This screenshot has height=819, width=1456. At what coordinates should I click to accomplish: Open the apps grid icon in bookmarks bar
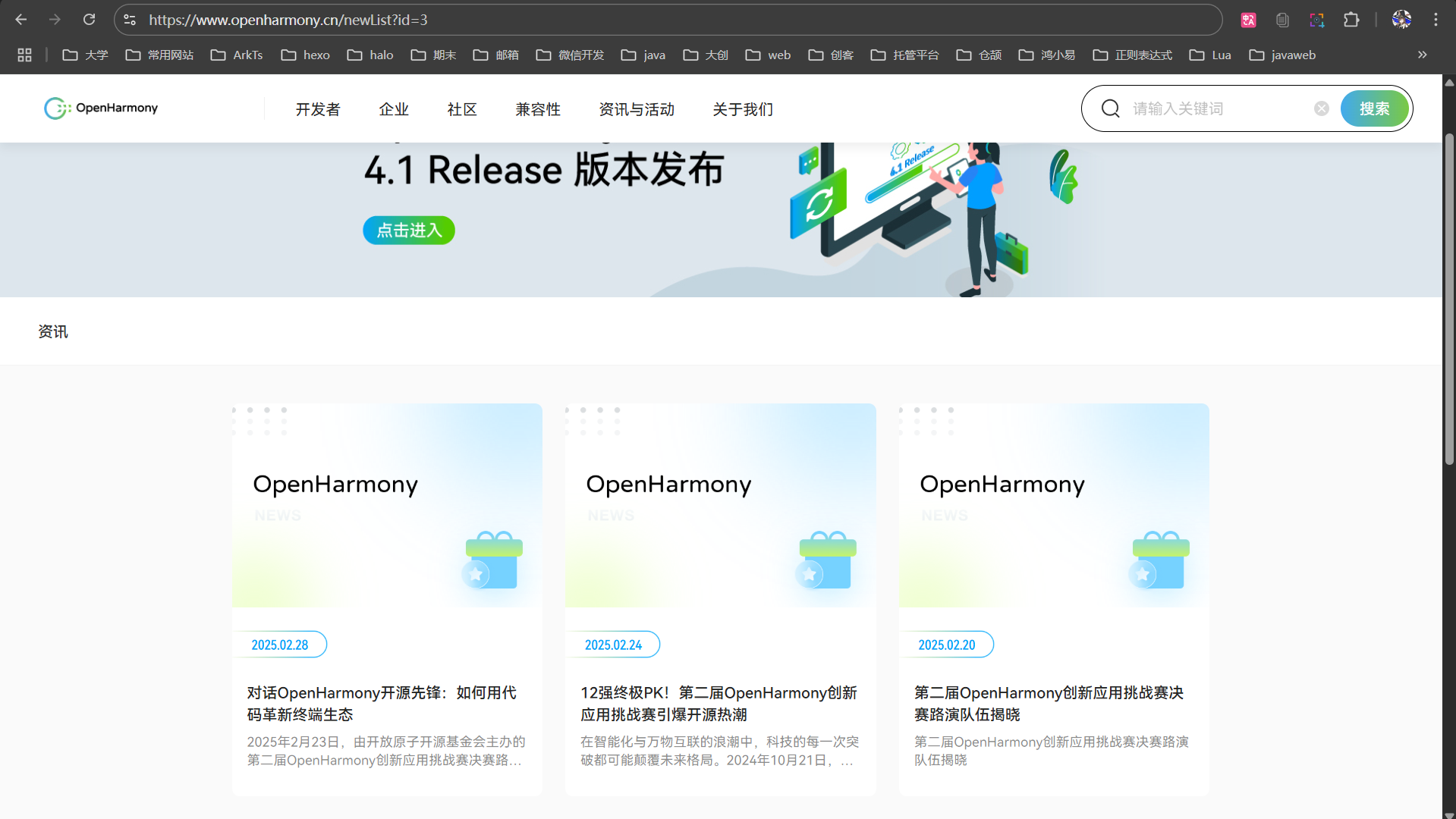point(24,55)
